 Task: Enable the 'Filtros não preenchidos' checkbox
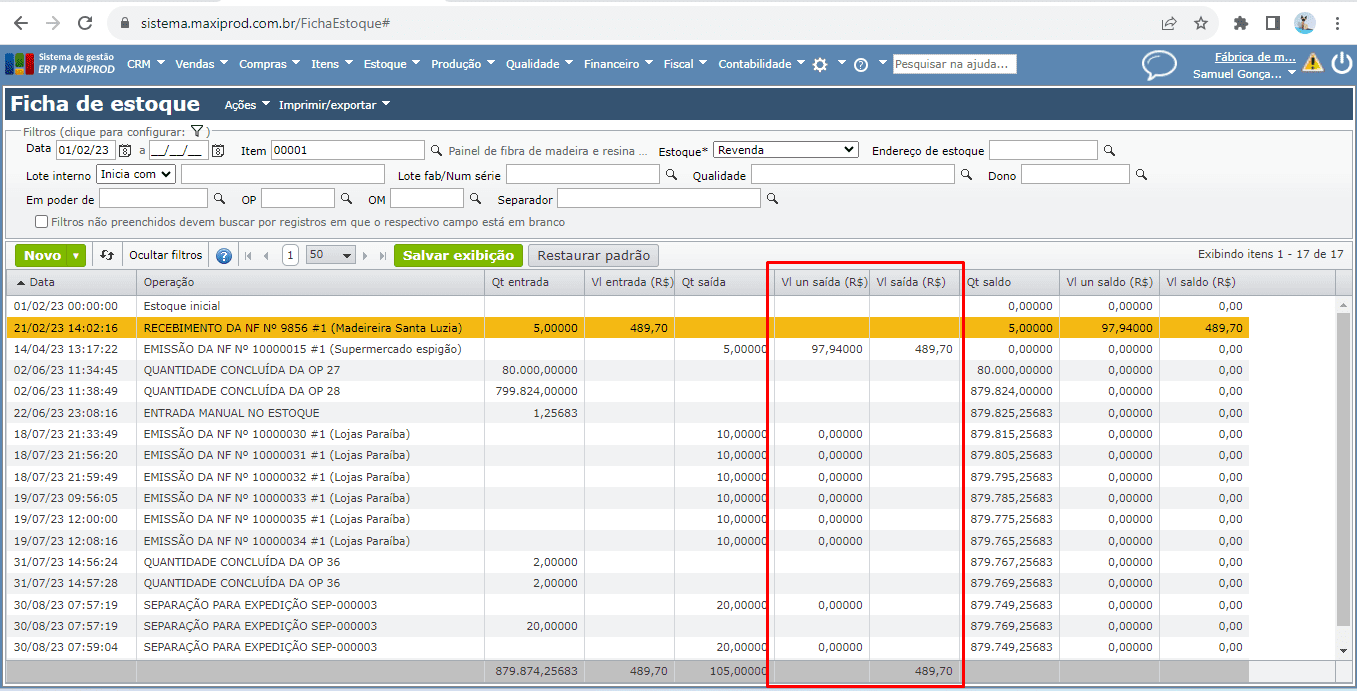tap(41, 222)
